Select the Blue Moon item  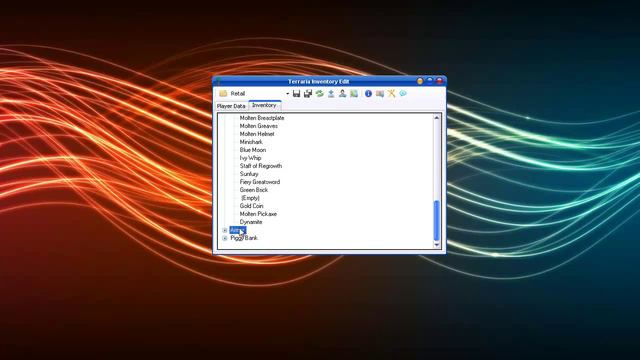pyautogui.click(x=253, y=150)
